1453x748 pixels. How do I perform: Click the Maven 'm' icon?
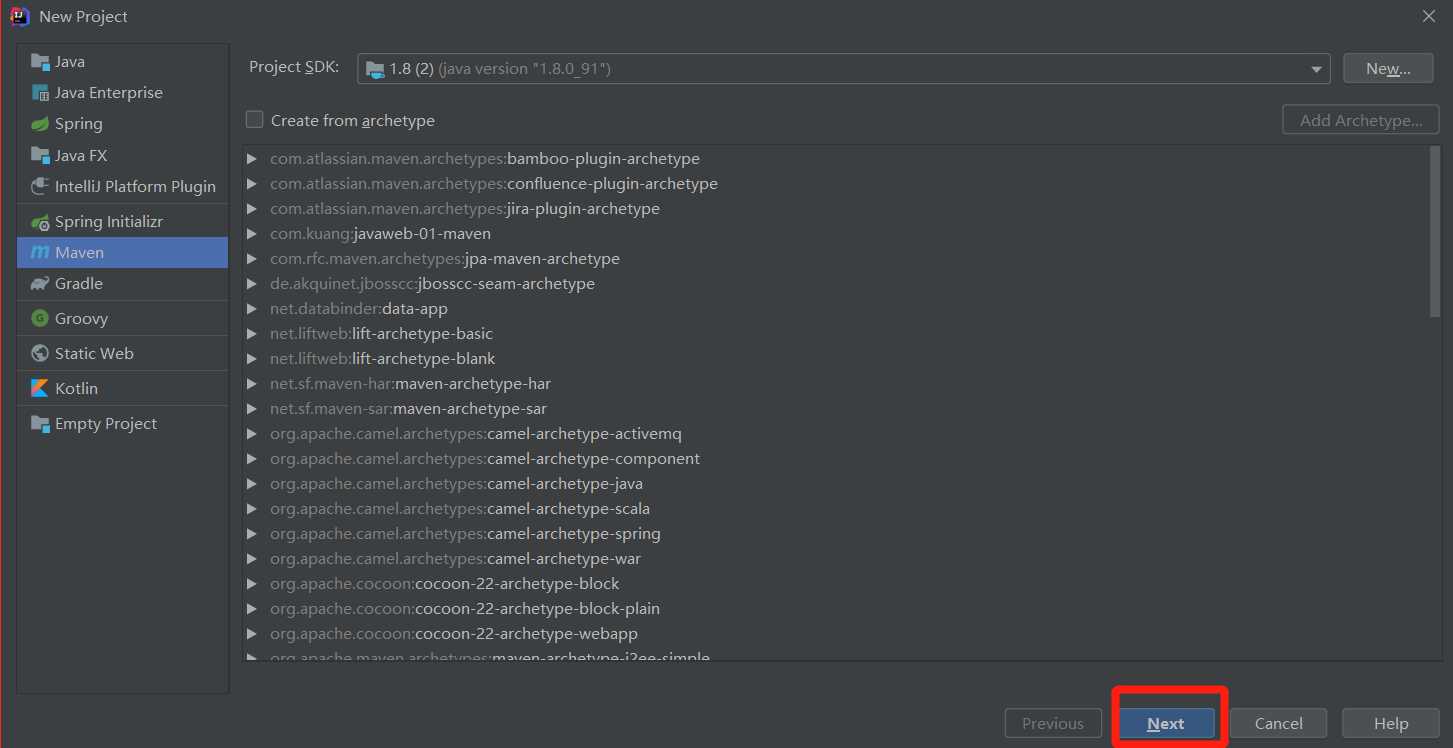click(40, 253)
